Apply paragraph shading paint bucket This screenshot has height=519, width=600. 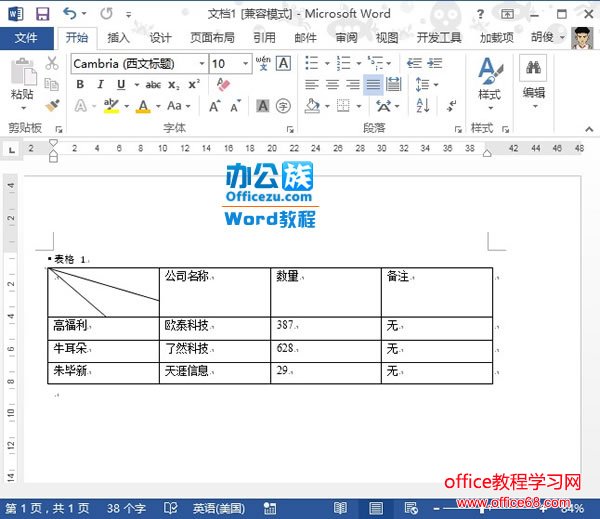click(x=312, y=106)
